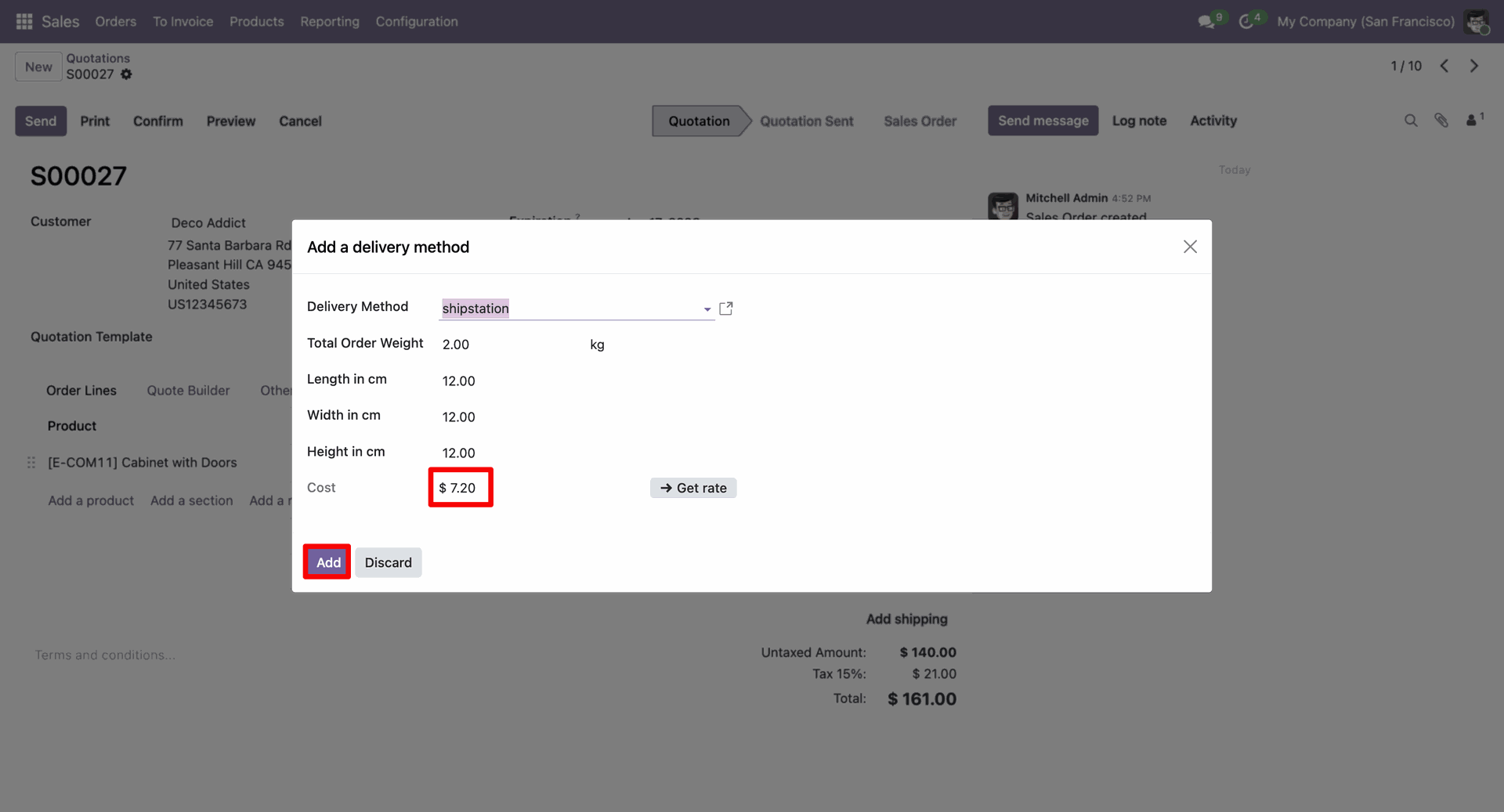This screenshot has height=812, width=1504.
Task: Preview the quotation
Action: point(231,121)
